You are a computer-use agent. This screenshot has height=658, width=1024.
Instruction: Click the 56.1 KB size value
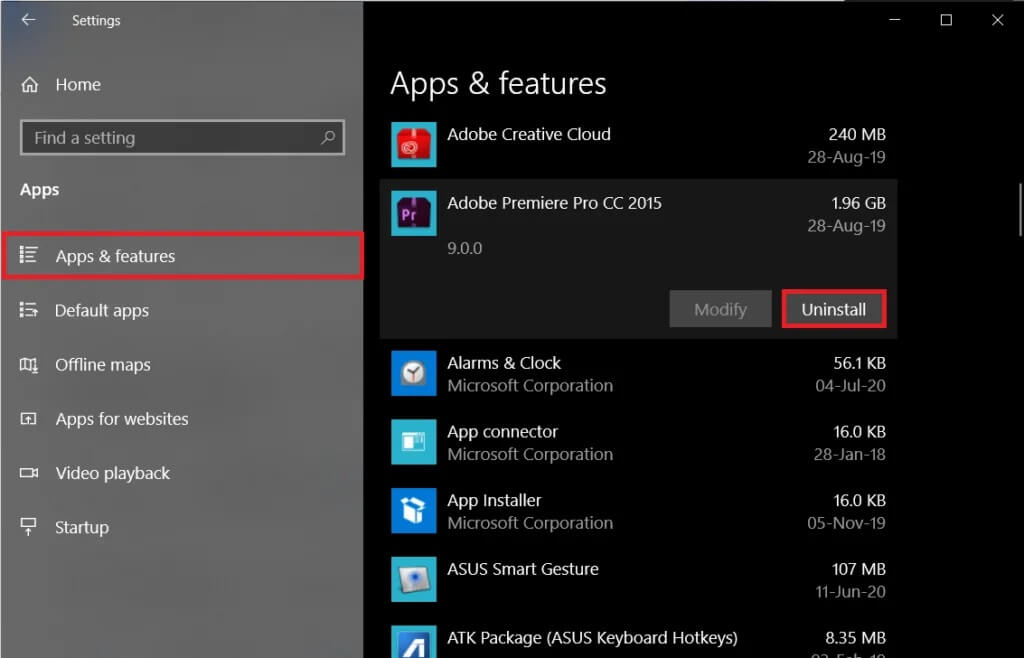[859, 363]
